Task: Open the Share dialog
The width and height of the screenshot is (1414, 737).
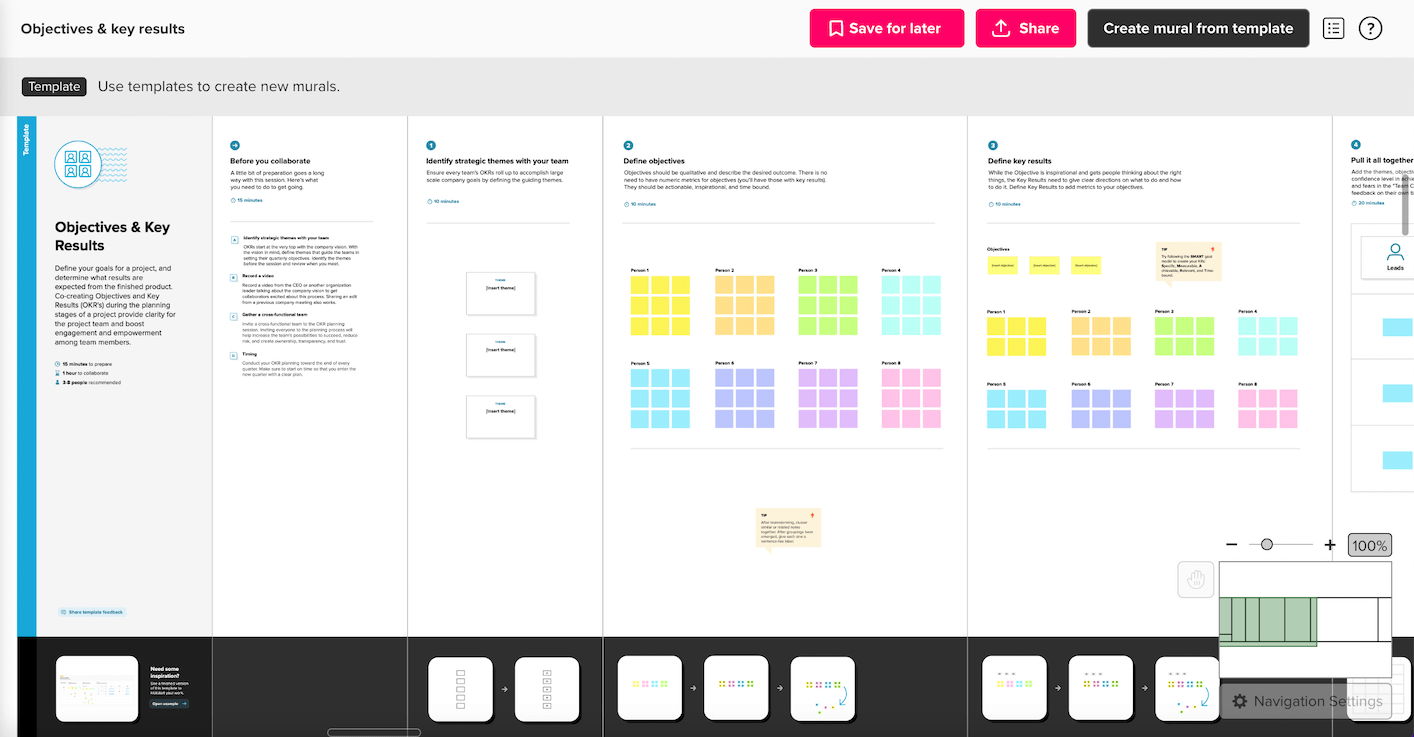Action: pos(1026,28)
